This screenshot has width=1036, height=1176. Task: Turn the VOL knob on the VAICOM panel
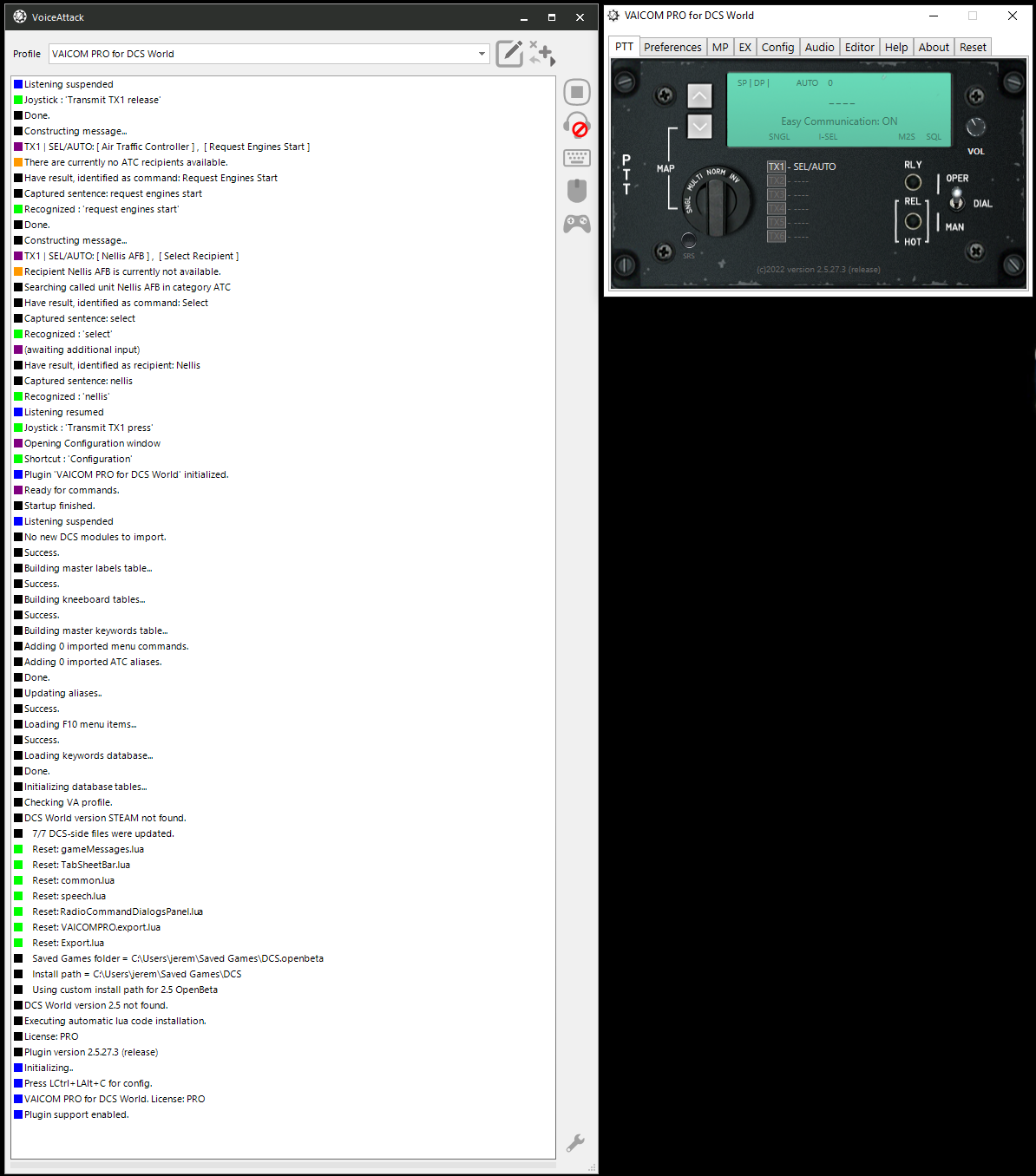(x=976, y=127)
